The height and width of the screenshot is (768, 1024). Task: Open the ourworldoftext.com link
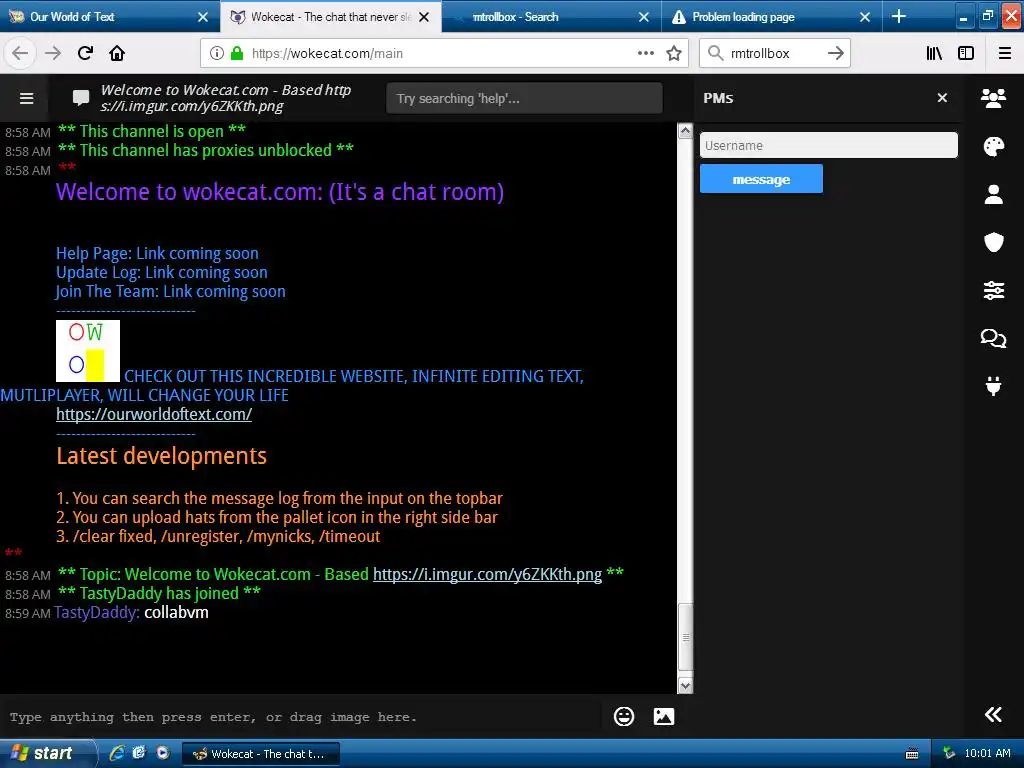[154, 414]
